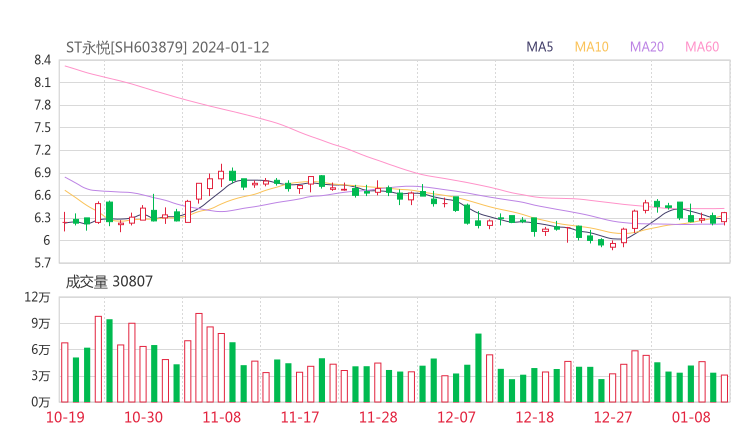740x440 pixels.
Task: Select the first volume bar at 10-19
Action: pos(65,372)
